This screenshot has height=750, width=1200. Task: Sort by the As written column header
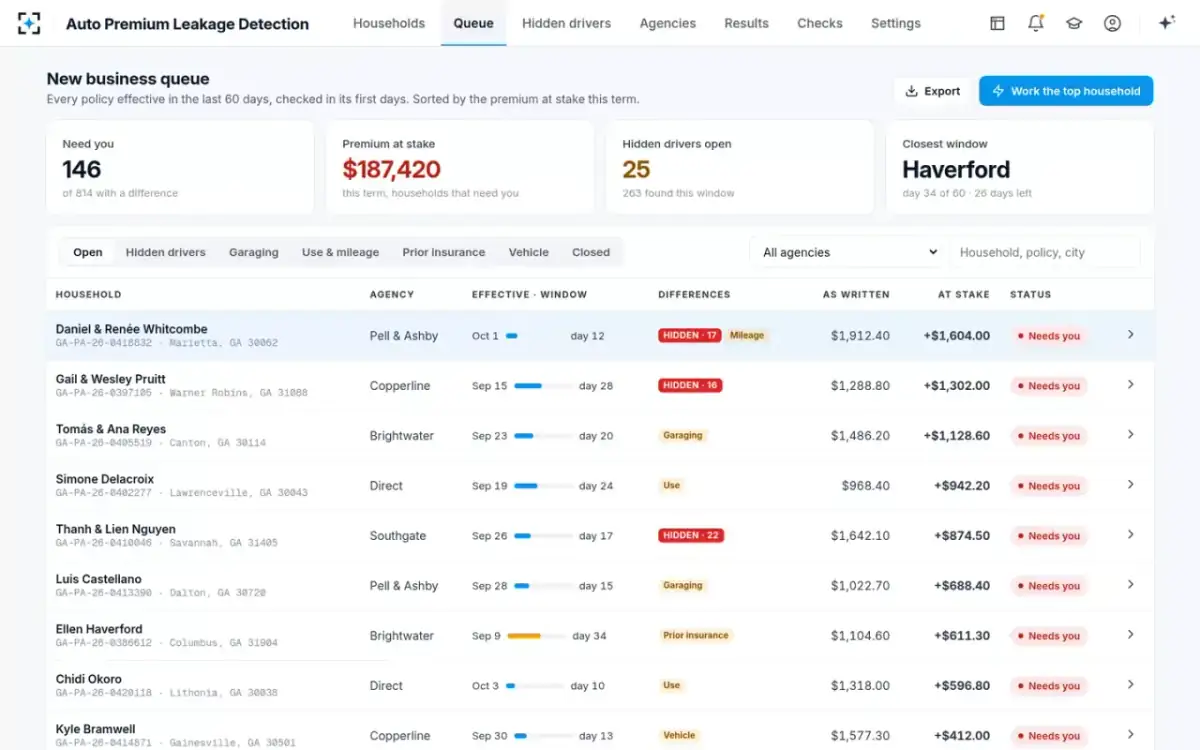point(856,295)
